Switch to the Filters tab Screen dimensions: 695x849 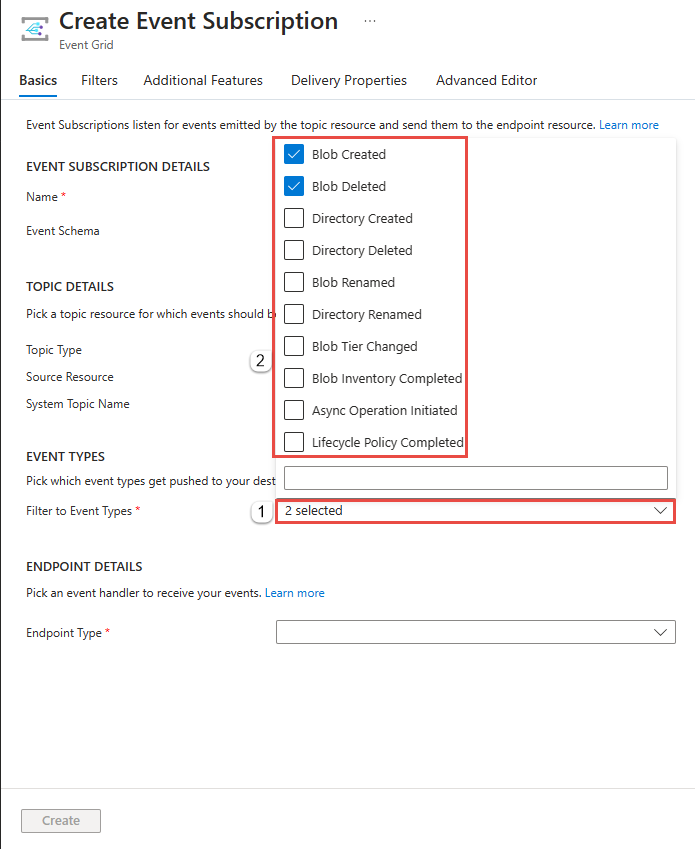point(99,80)
